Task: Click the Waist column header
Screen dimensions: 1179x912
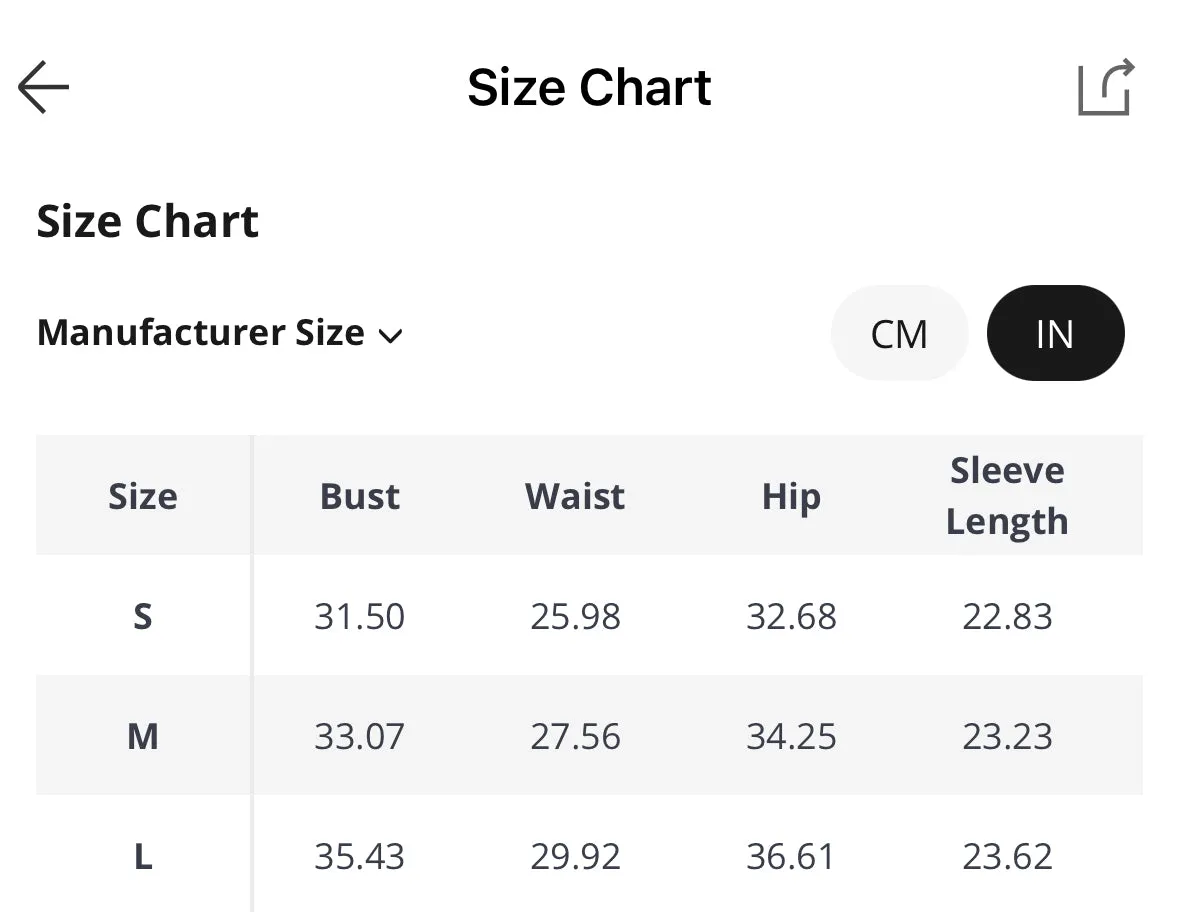Action: point(575,496)
